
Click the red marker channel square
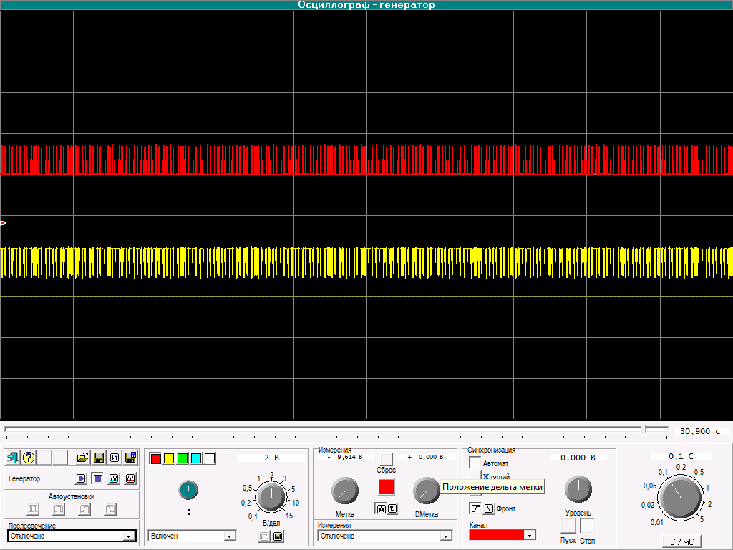387,487
